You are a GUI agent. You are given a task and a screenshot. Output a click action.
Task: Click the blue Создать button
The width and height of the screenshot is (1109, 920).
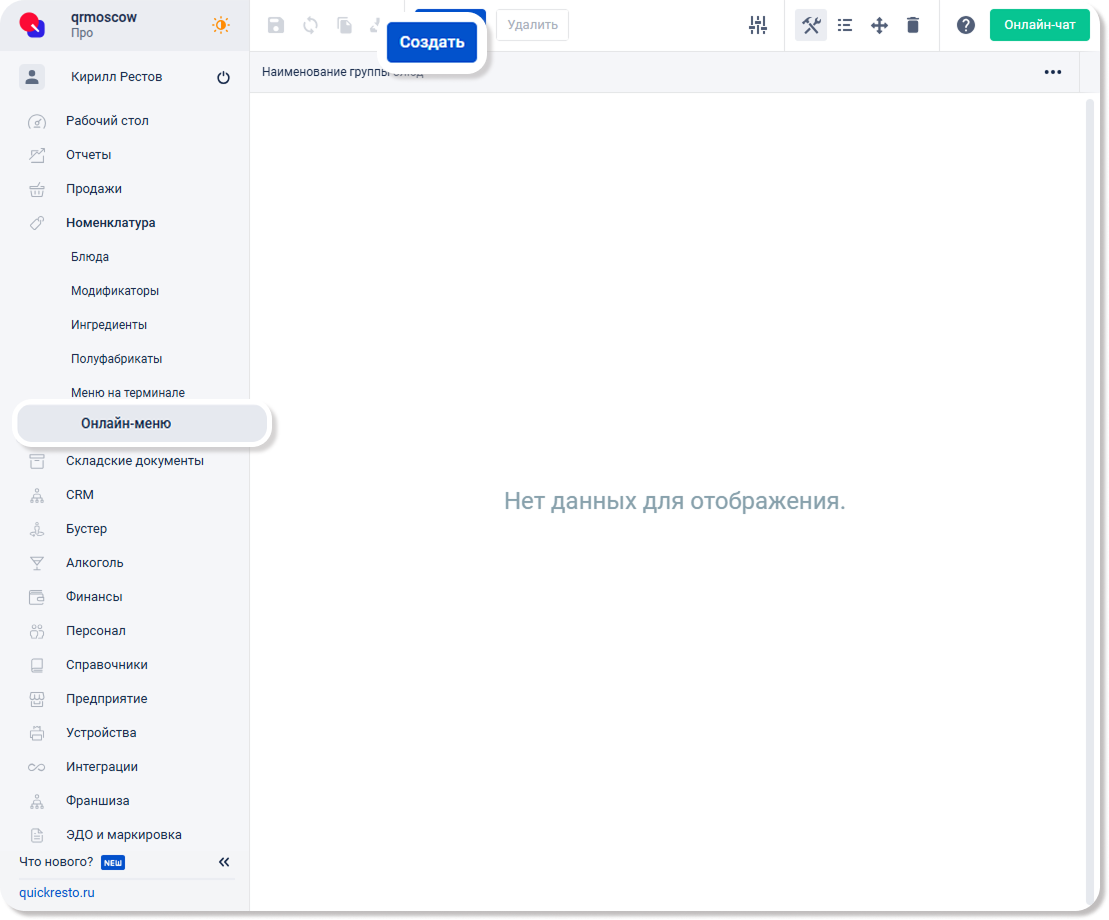coord(432,42)
